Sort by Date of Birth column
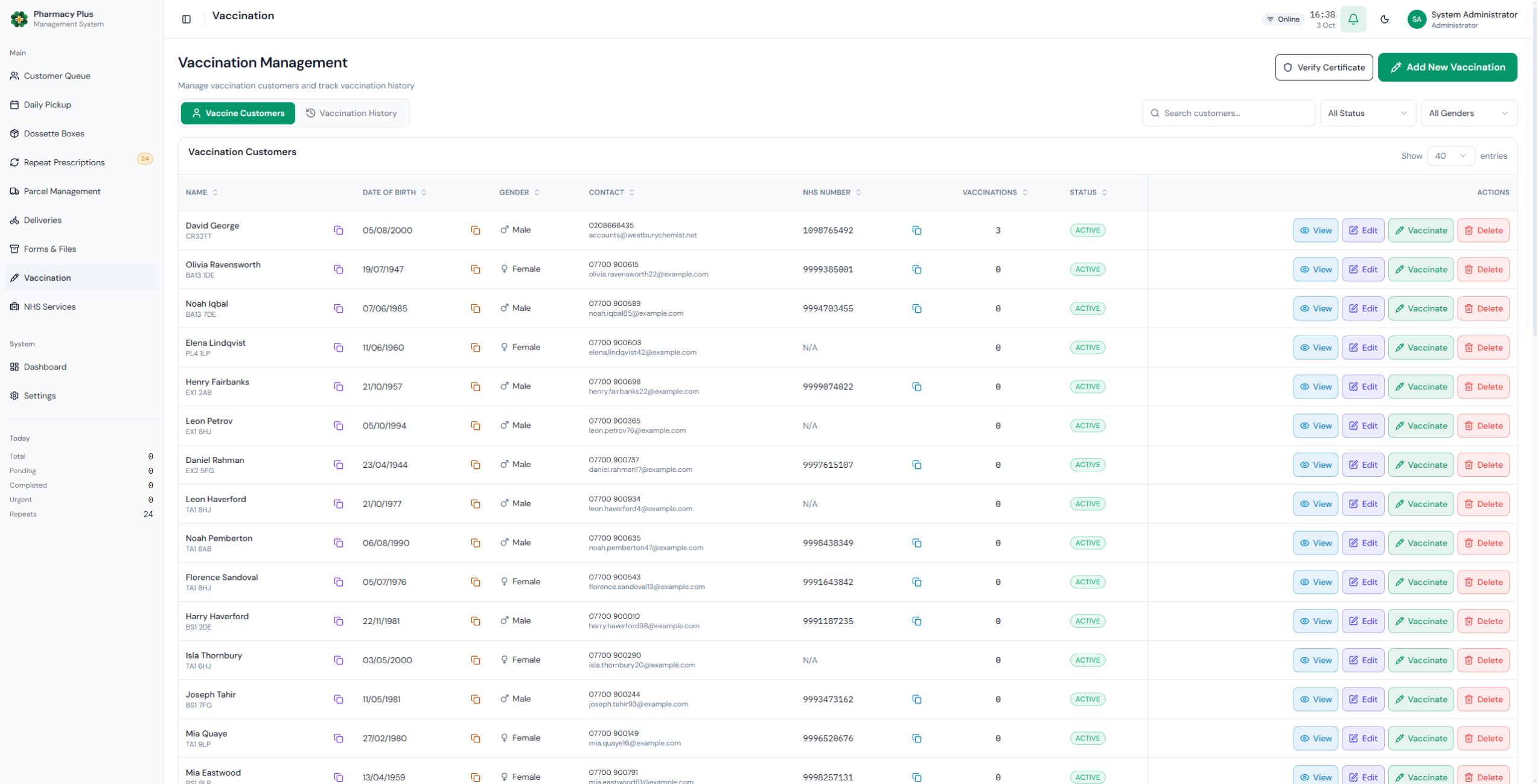Screen dimensions: 1538x784 pos(395,193)
